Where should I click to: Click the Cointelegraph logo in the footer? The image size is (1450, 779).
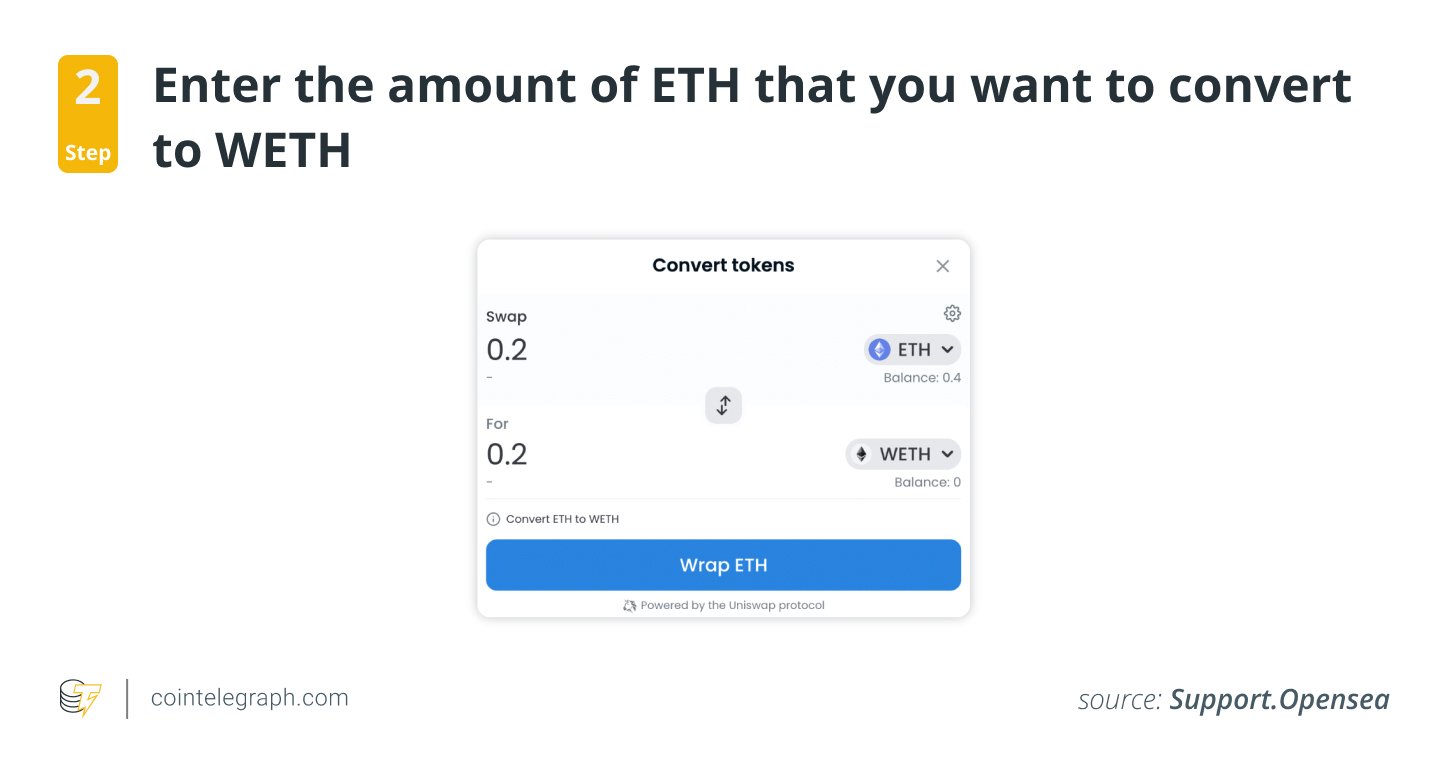click(x=78, y=698)
